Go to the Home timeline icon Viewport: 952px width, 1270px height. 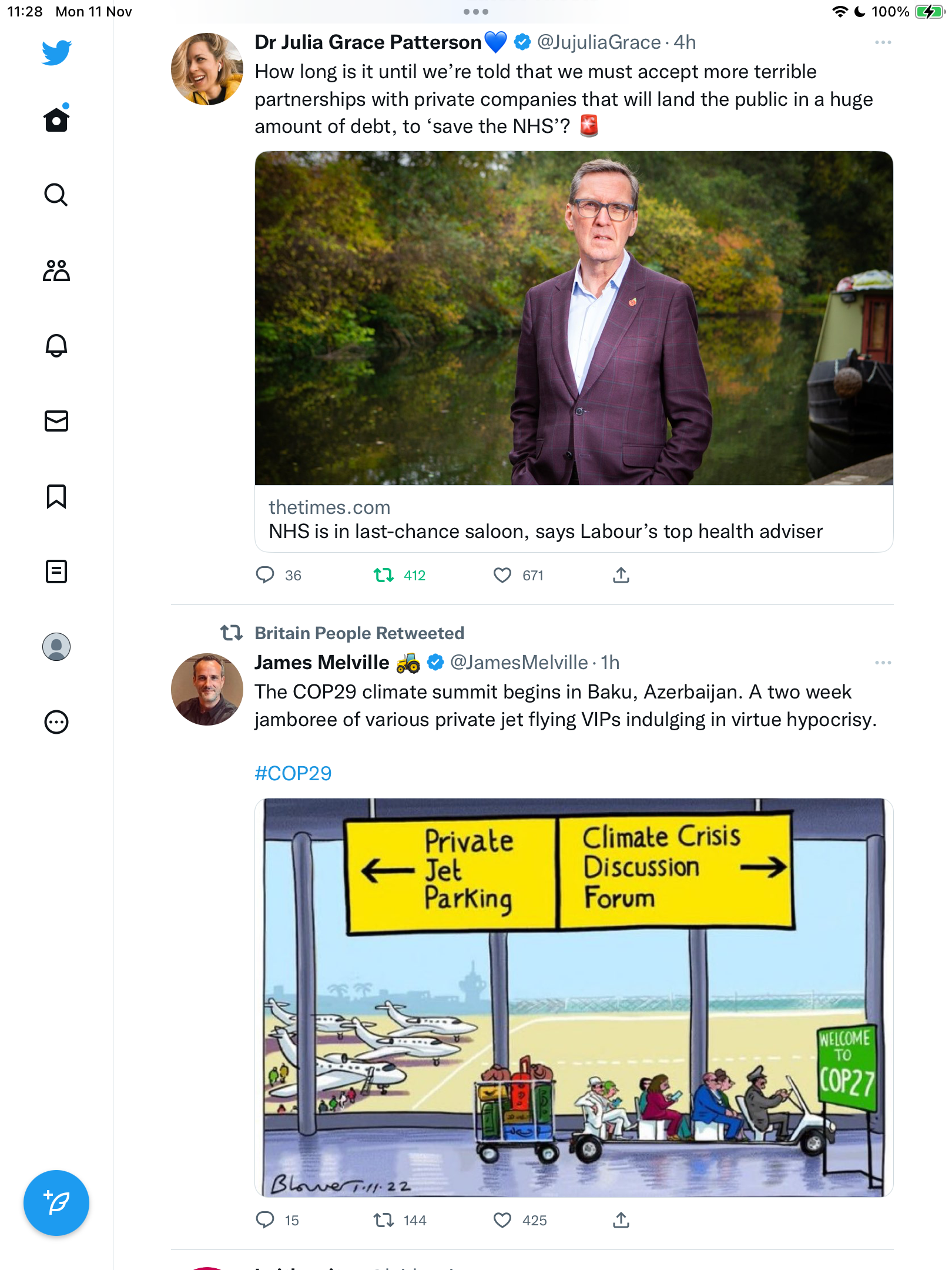click(x=56, y=118)
